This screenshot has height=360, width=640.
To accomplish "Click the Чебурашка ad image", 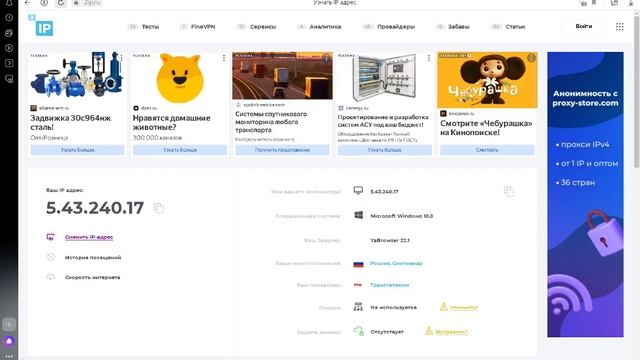I will click(x=487, y=80).
